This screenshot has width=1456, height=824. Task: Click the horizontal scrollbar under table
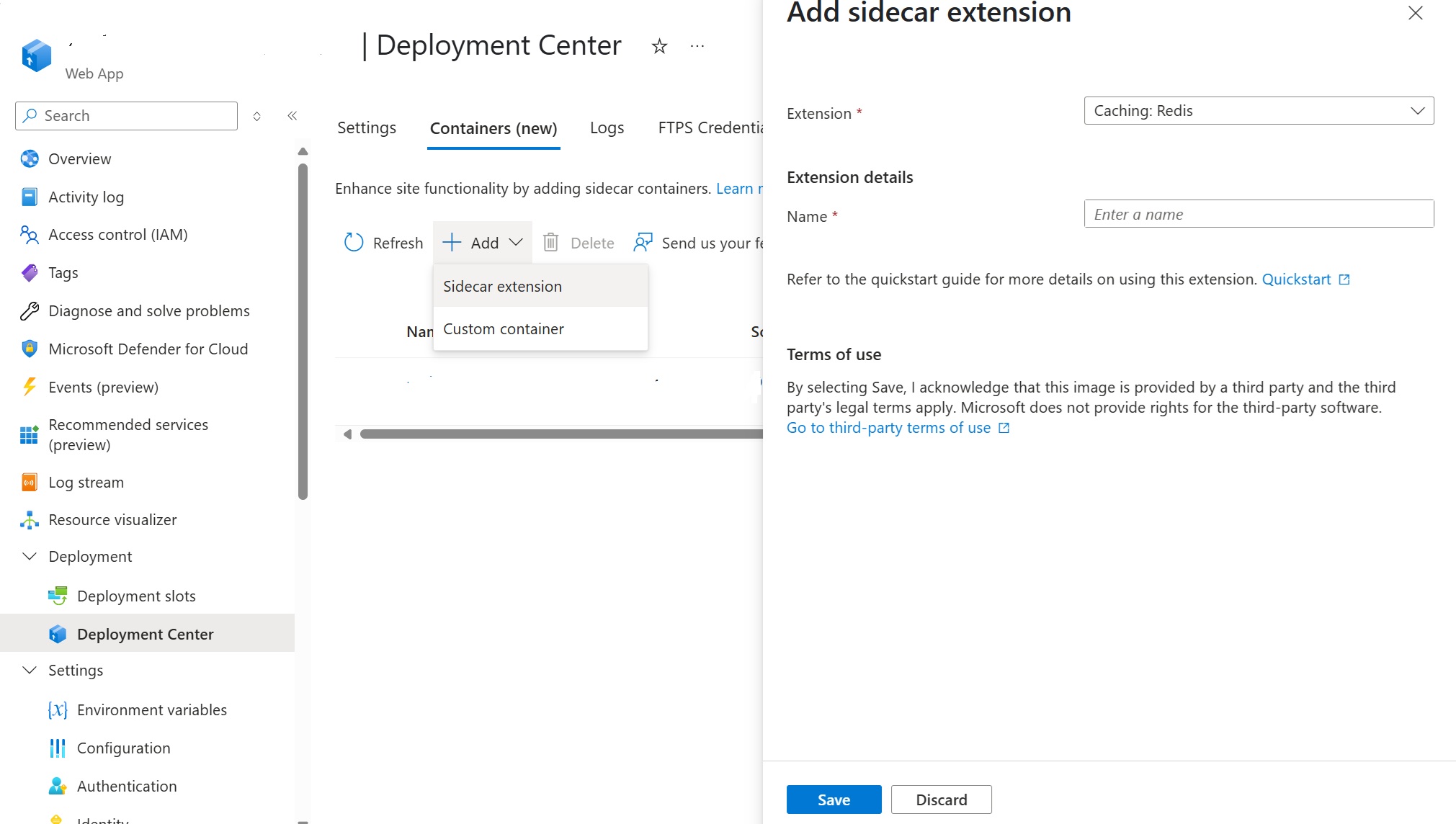pyautogui.click(x=560, y=434)
